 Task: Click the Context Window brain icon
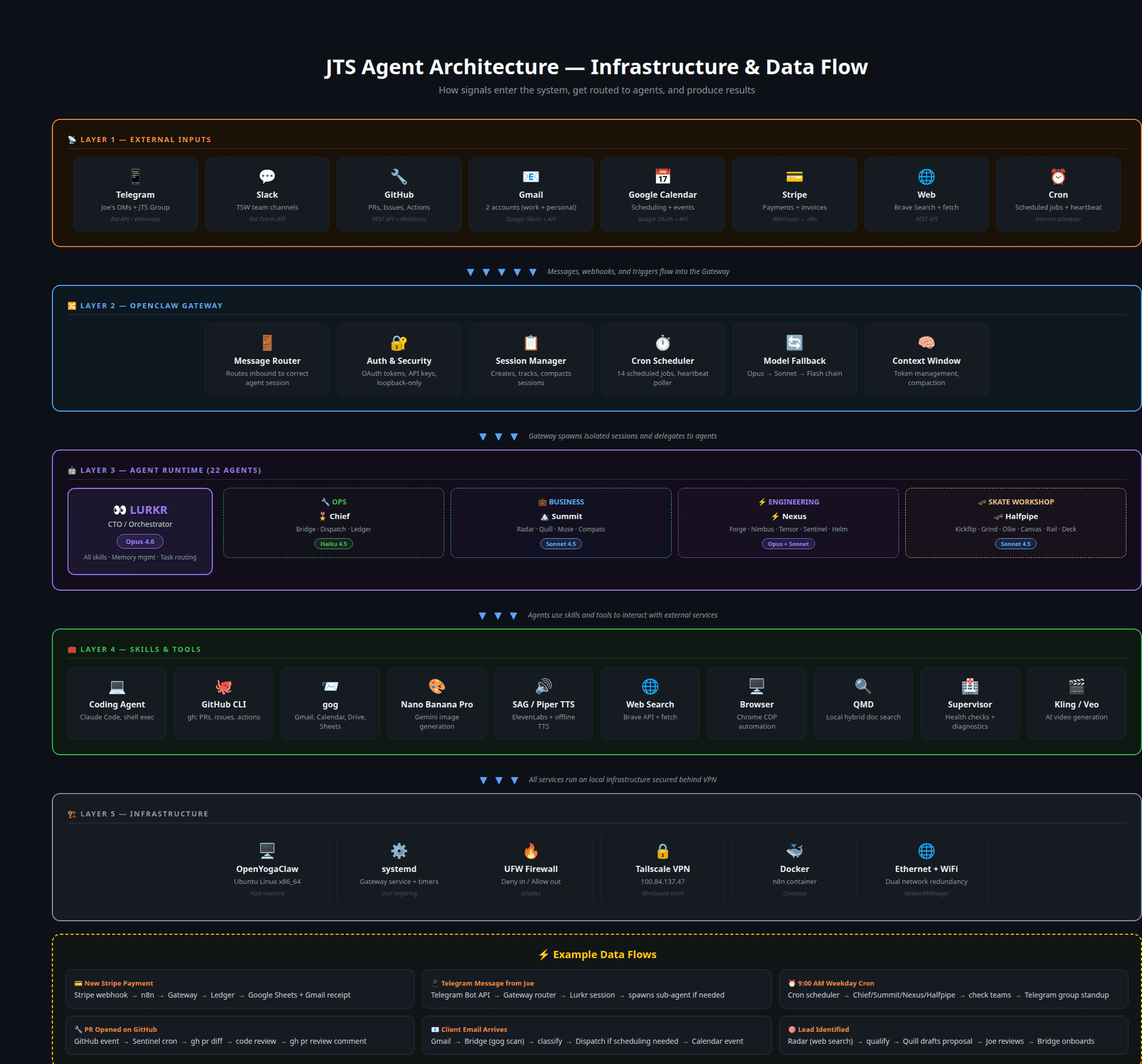pyautogui.click(x=926, y=343)
